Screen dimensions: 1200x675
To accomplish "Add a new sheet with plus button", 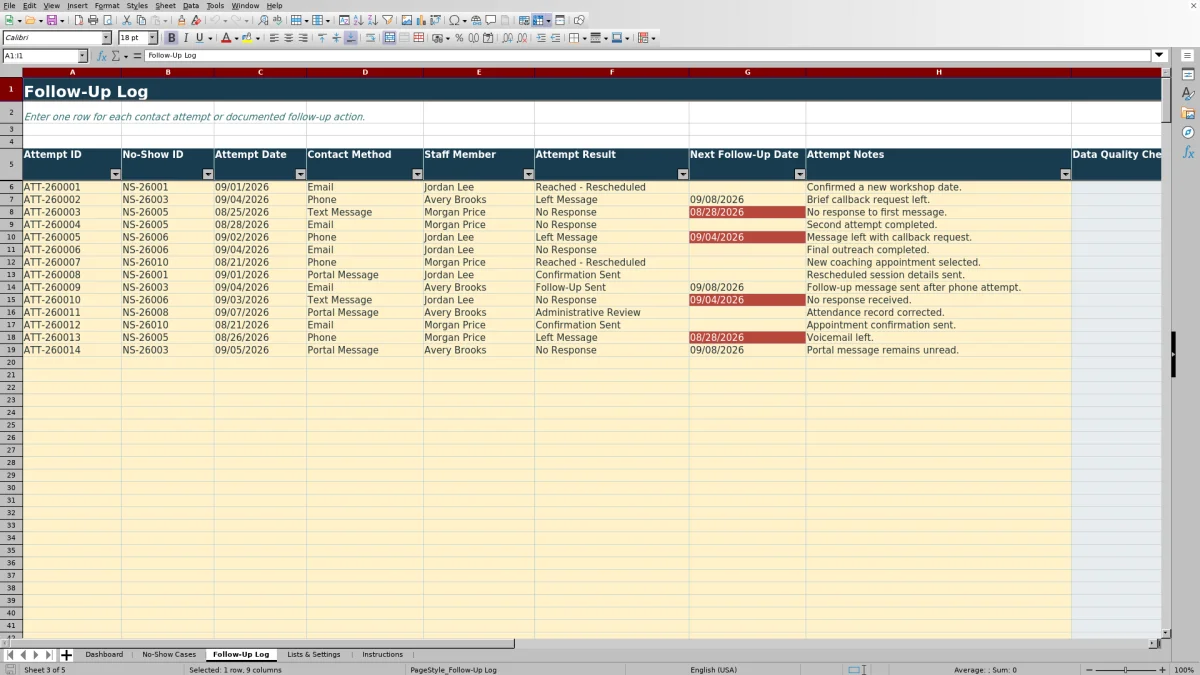I will [66, 655].
